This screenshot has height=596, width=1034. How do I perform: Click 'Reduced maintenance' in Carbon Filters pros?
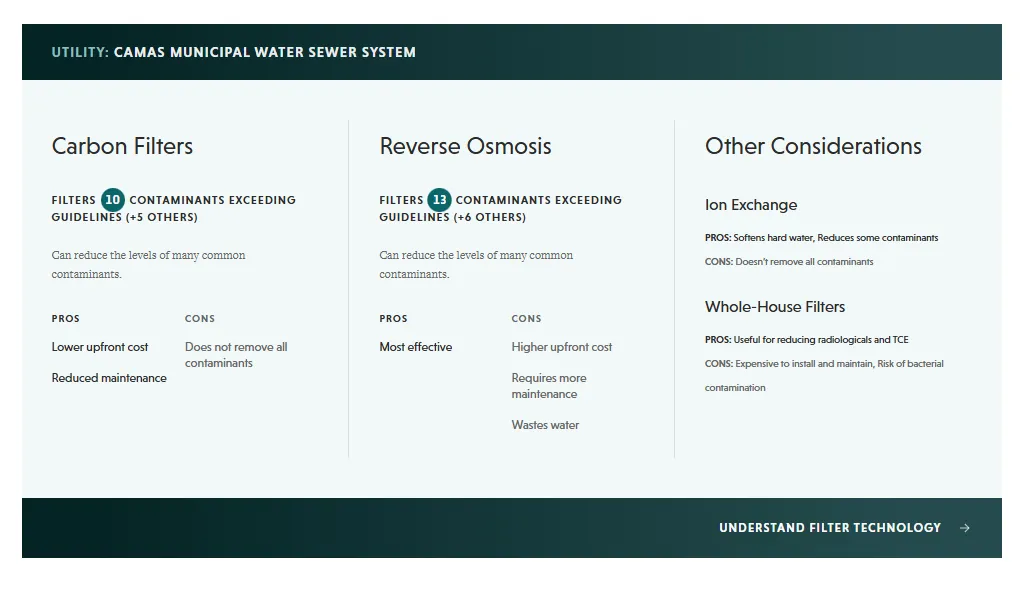pyautogui.click(x=109, y=378)
